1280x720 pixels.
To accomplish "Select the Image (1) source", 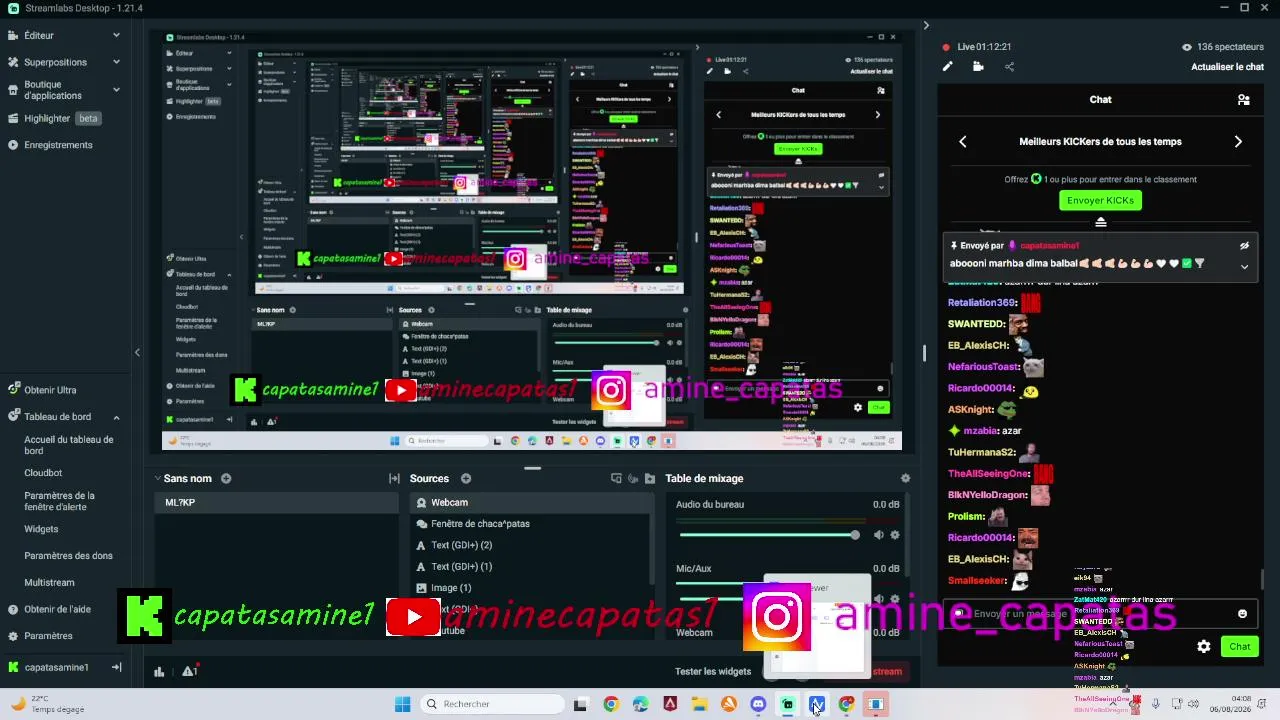I will point(530,588).
